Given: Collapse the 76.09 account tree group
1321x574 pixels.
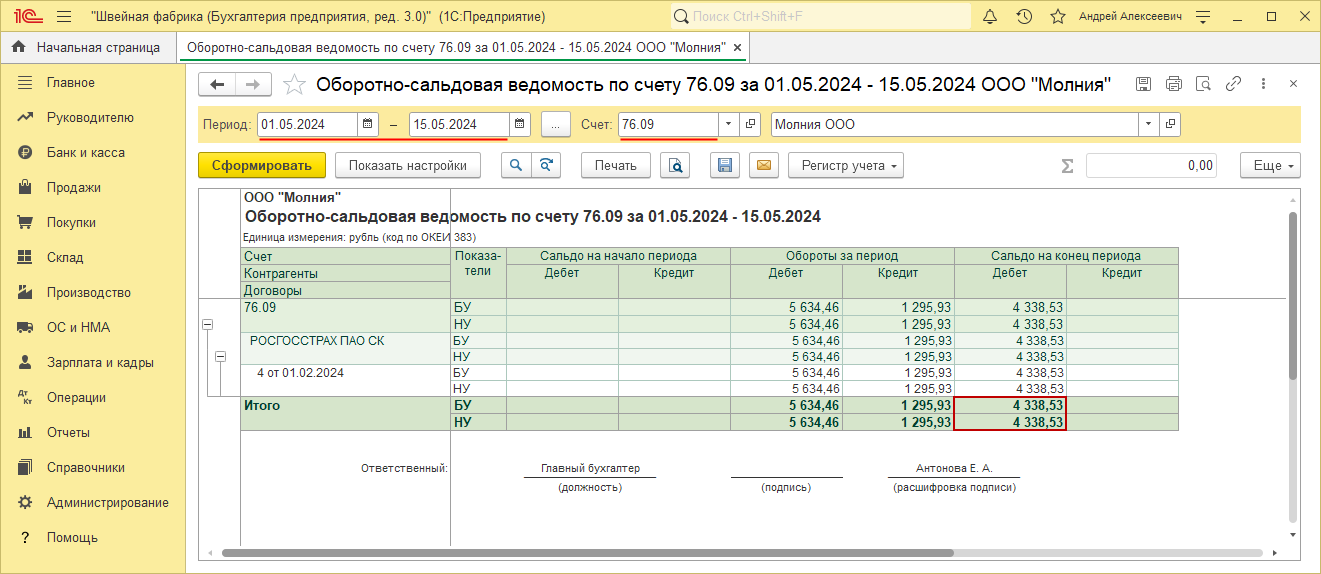Looking at the screenshot, I should [208, 324].
